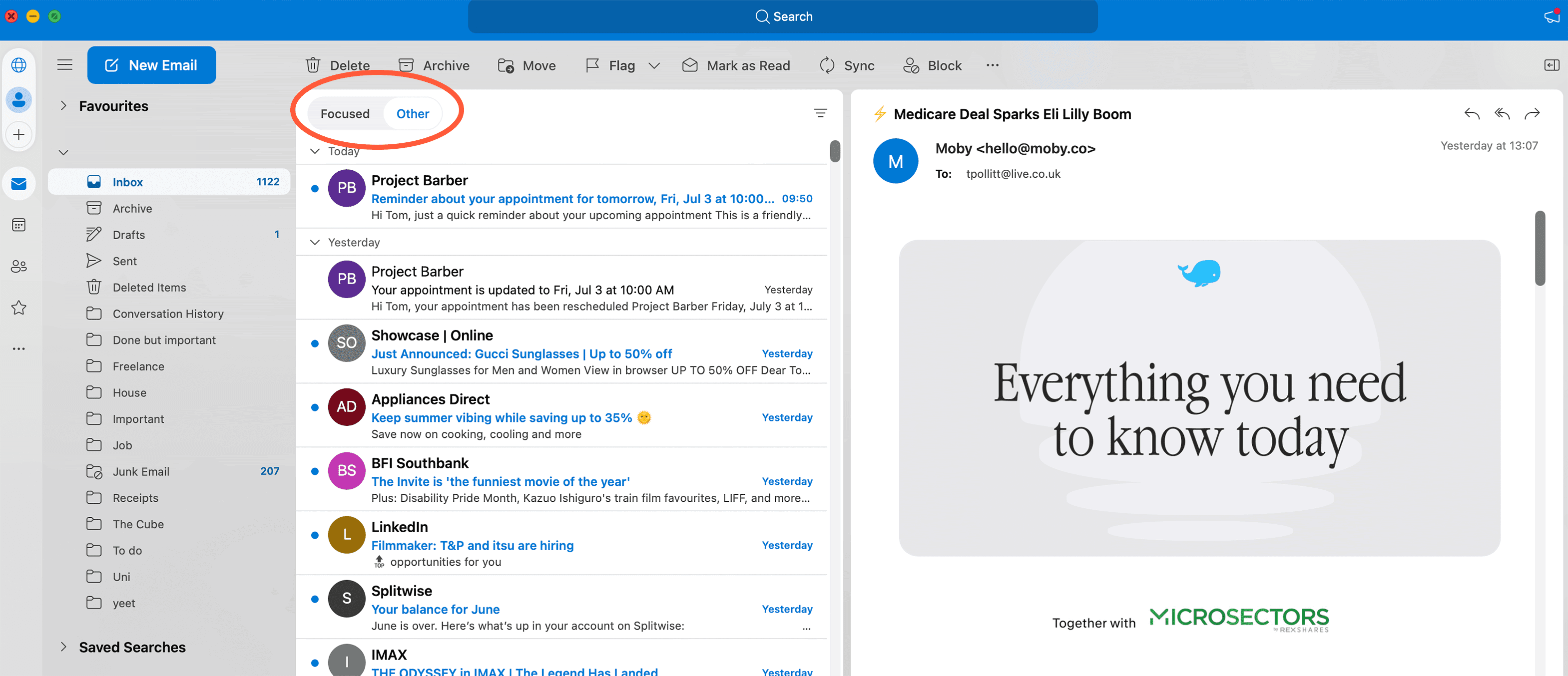Compose a New Email
Screen dimensions: 1568x676
151,65
